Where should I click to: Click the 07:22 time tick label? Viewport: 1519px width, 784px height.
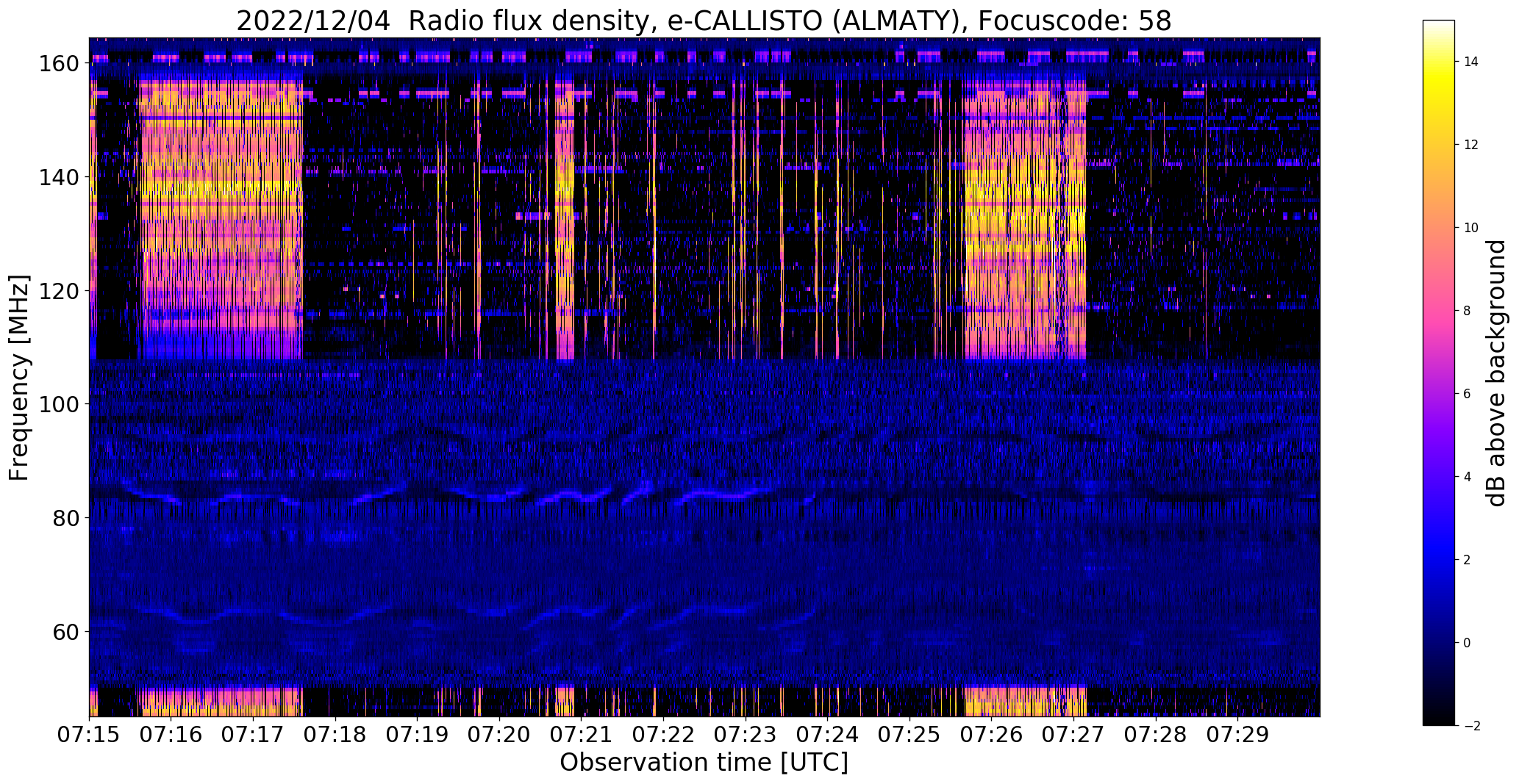(663, 733)
